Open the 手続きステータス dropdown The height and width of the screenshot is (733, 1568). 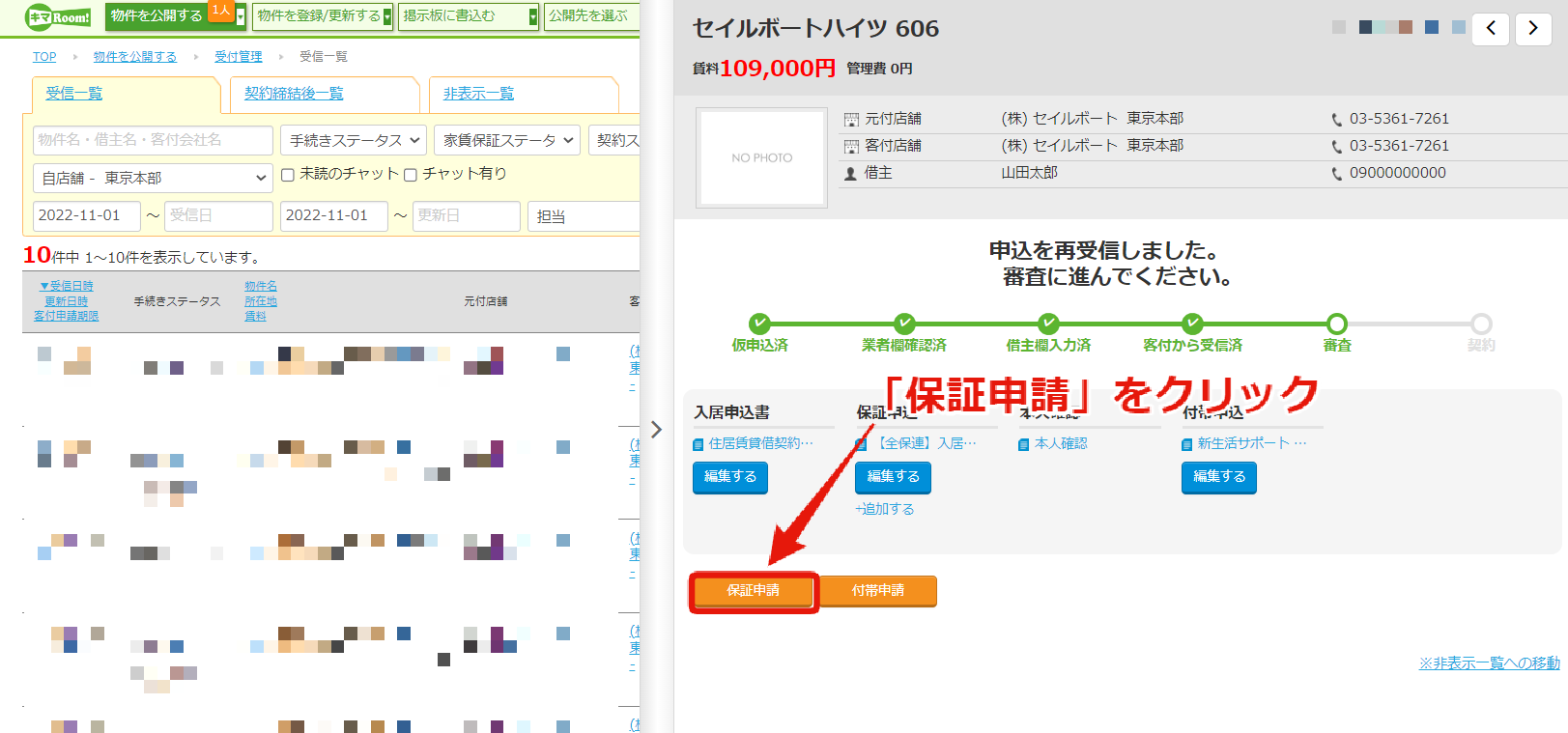coord(354,140)
